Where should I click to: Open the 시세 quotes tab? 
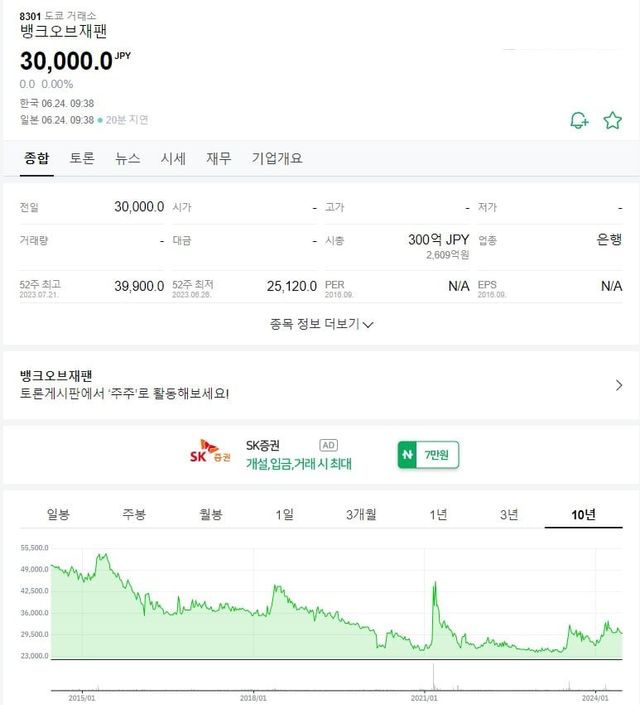[x=173, y=158]
